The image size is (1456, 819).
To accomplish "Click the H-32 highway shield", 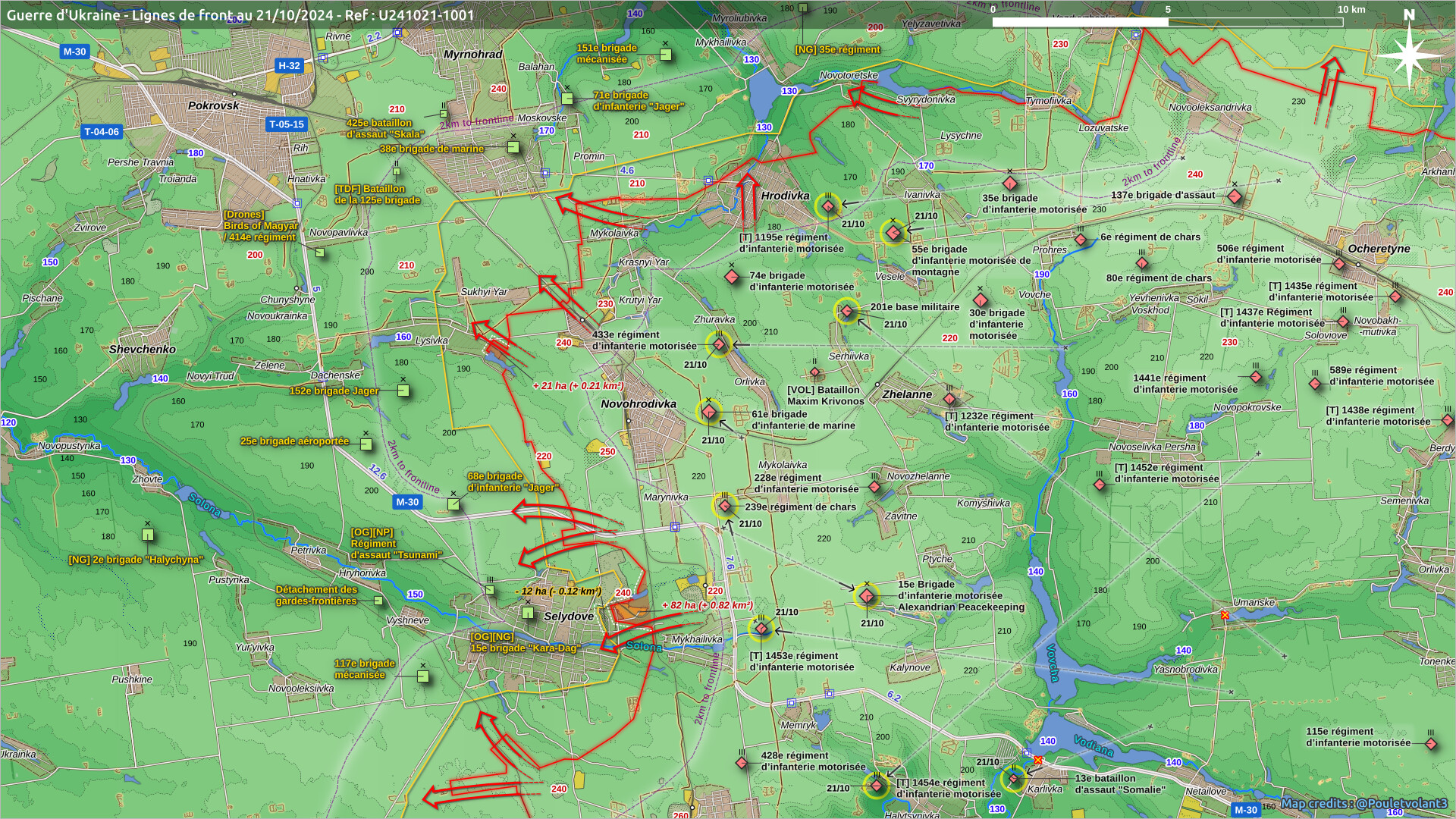I will coord(289,66).
